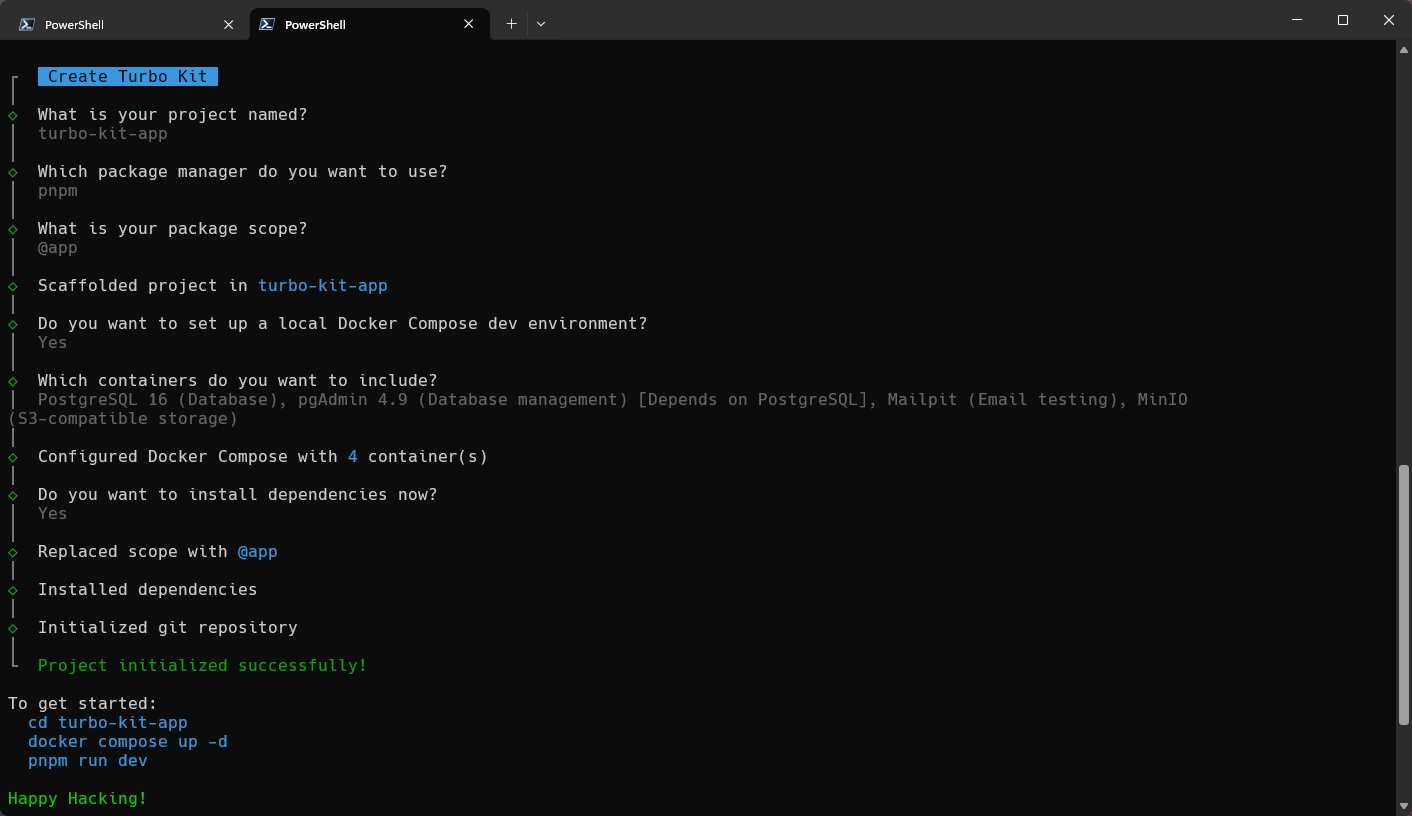Viewport: 1412px width, 816px height.
Task: Click the highlighted 'Create Turbo Kit' header
Action: click(127, 77)
